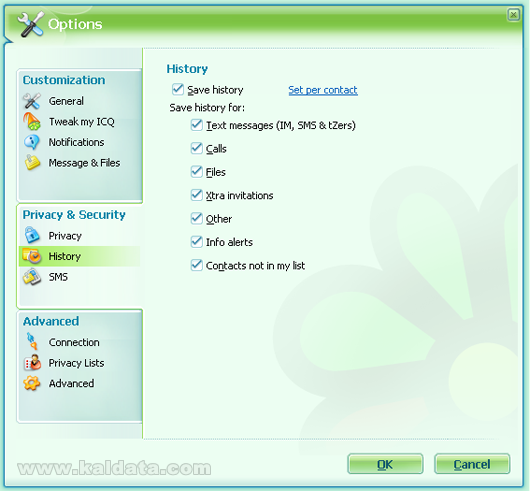Close the Options dialog window

pos(513,15)
